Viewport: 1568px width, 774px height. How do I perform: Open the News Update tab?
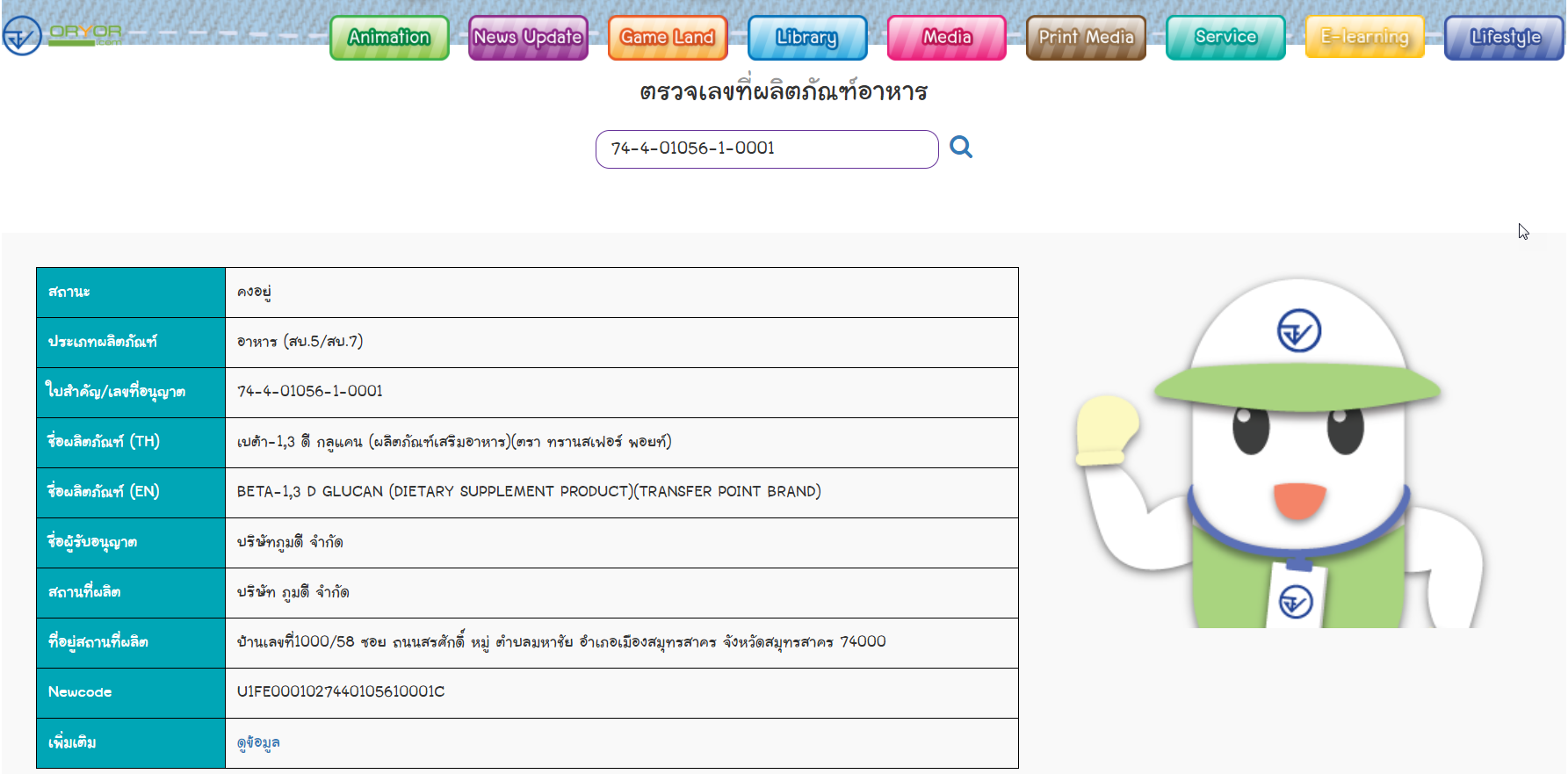528,38
